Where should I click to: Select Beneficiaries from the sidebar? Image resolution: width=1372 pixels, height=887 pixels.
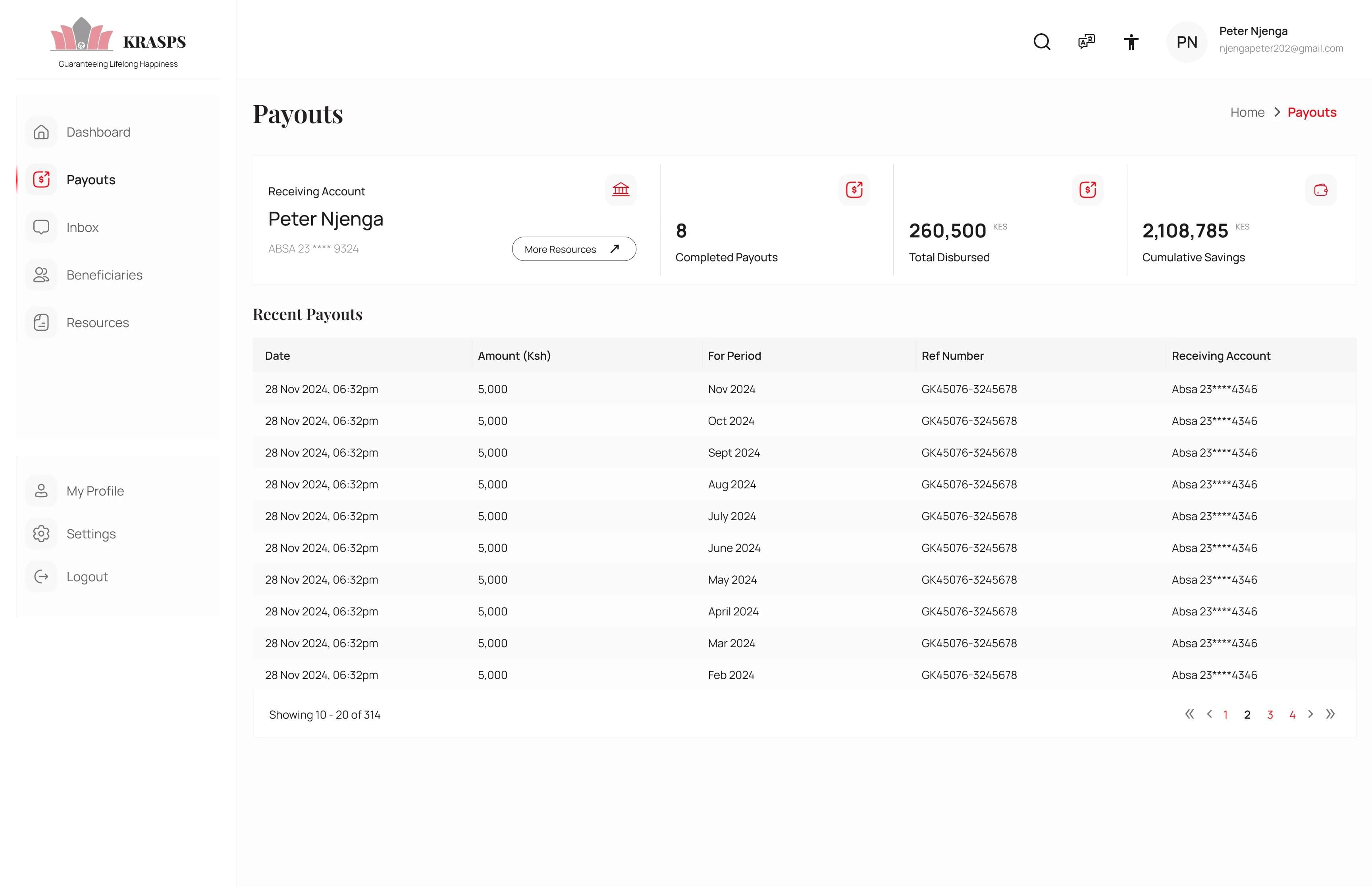tap(104, 275)
